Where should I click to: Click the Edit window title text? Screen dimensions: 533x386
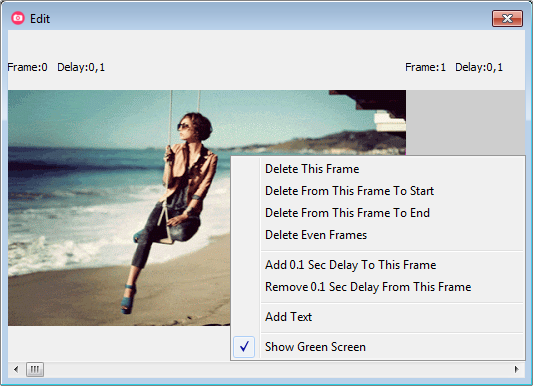(40, 19)
